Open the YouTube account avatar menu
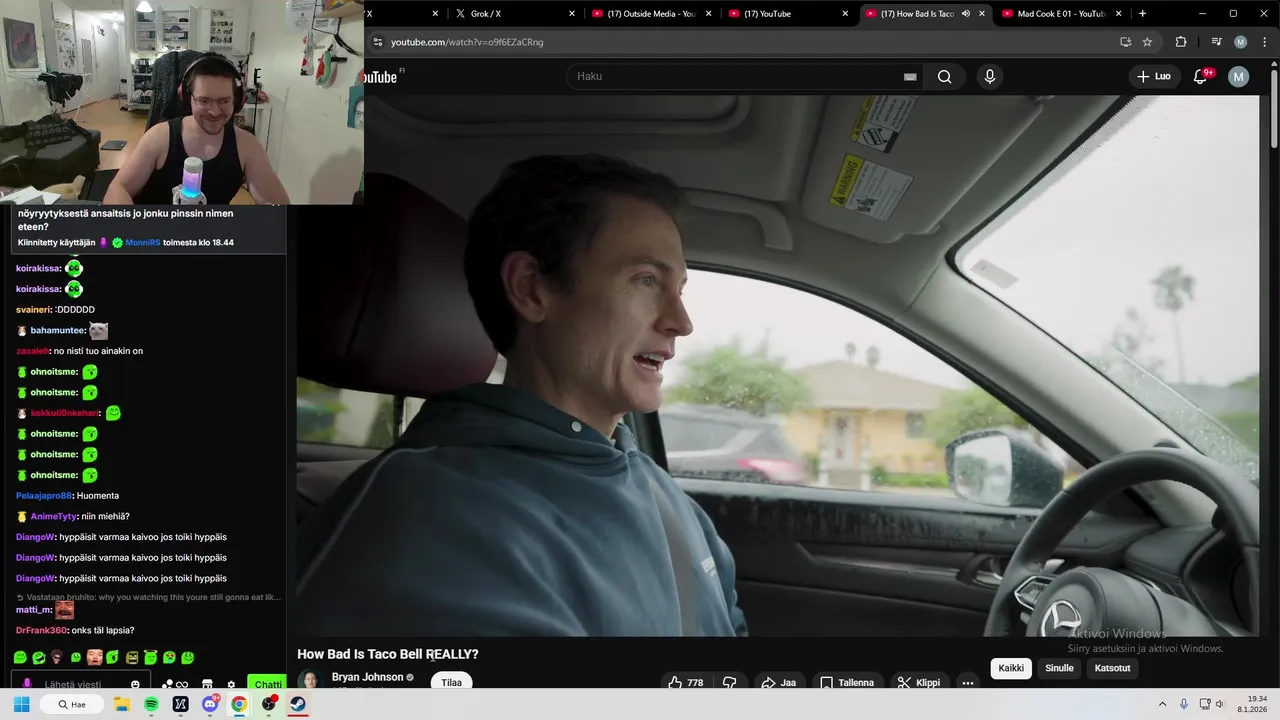This screenshot has height=720, width=1280. pos(1238,77)
